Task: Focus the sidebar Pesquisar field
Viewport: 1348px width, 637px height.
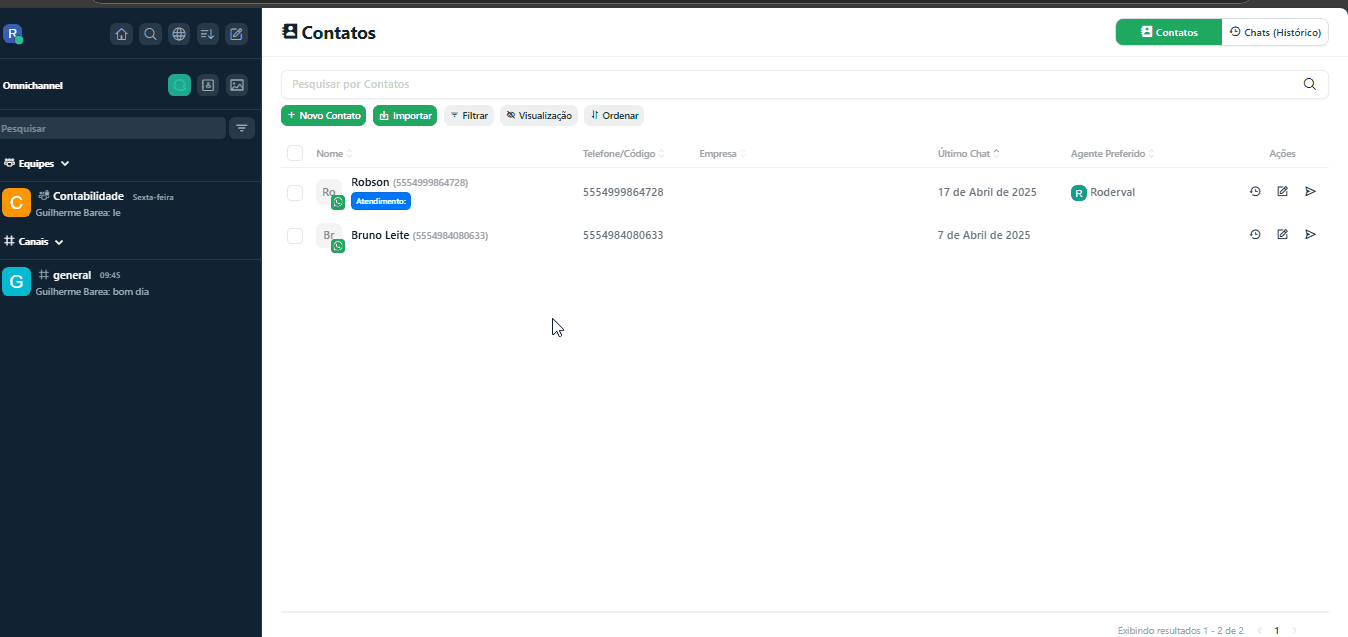Action: 112,128
